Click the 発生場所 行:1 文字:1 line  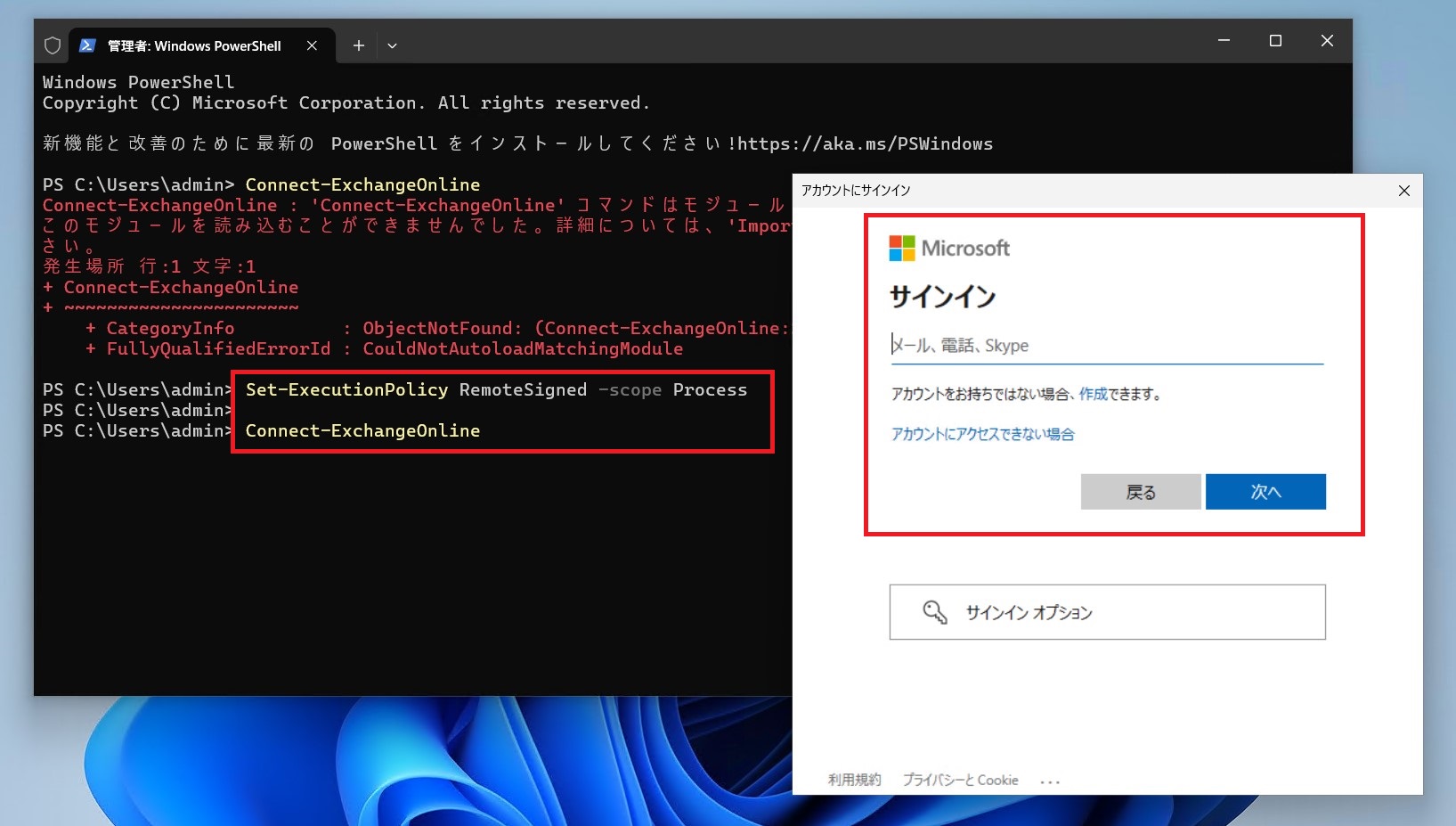pyautogui.click(x=150, y=266)
